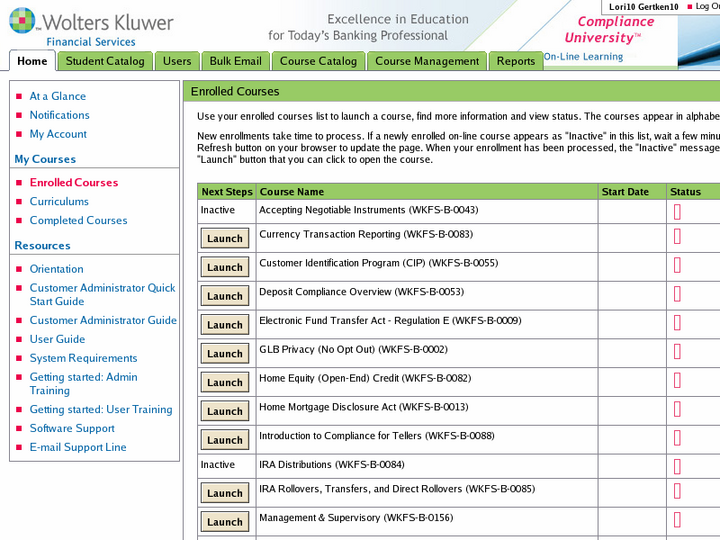This screenshot has width=720, height=540.
Task: Open Customer Administrator Guide link
Action: click(x=103, y=320)
